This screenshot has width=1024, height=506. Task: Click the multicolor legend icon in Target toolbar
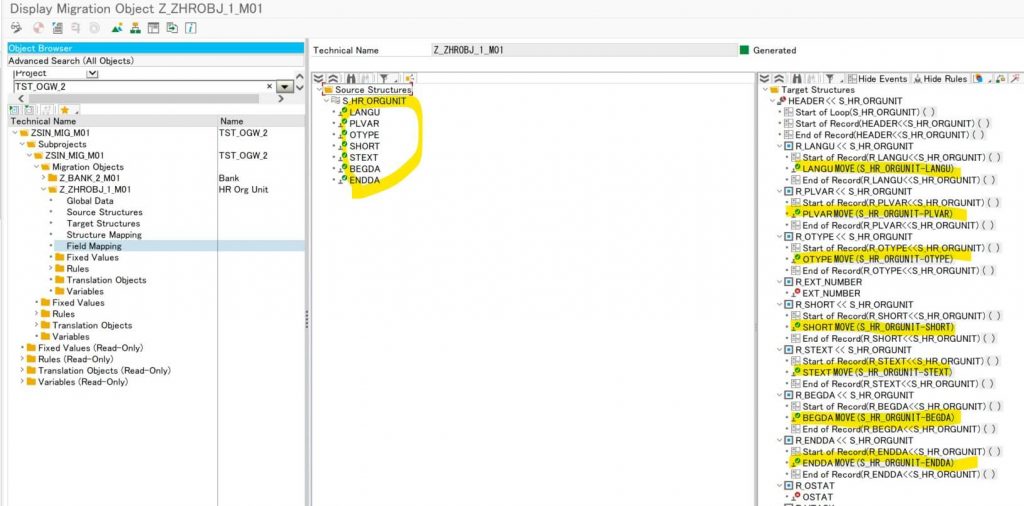tap(978, 78)
